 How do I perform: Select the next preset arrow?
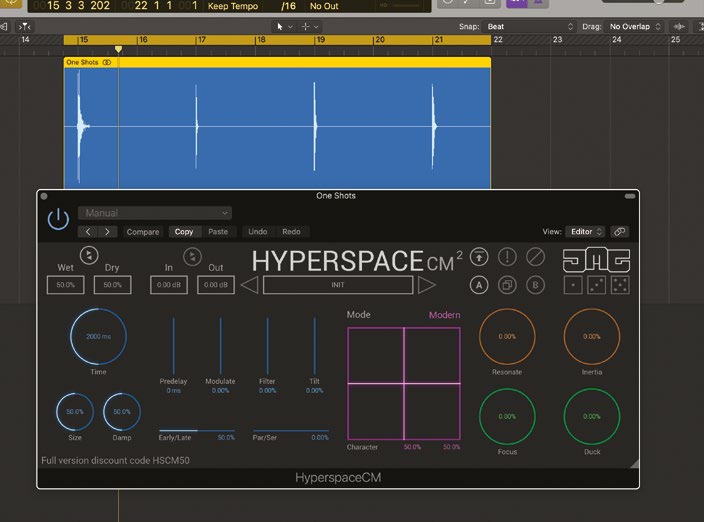tap(427, 285)
